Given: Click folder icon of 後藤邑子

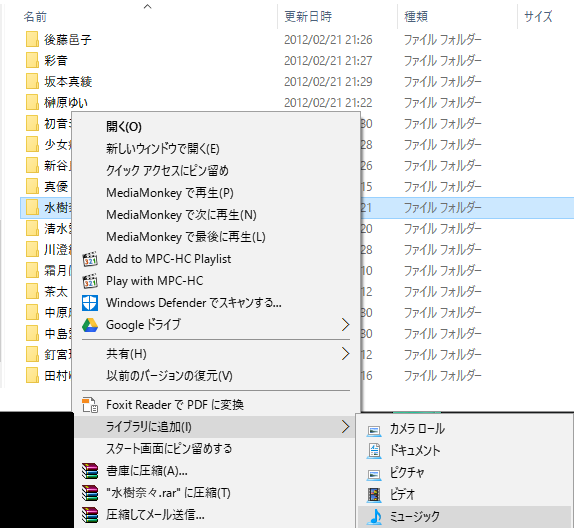Looking at the screenshot, I should click(32, 39).
